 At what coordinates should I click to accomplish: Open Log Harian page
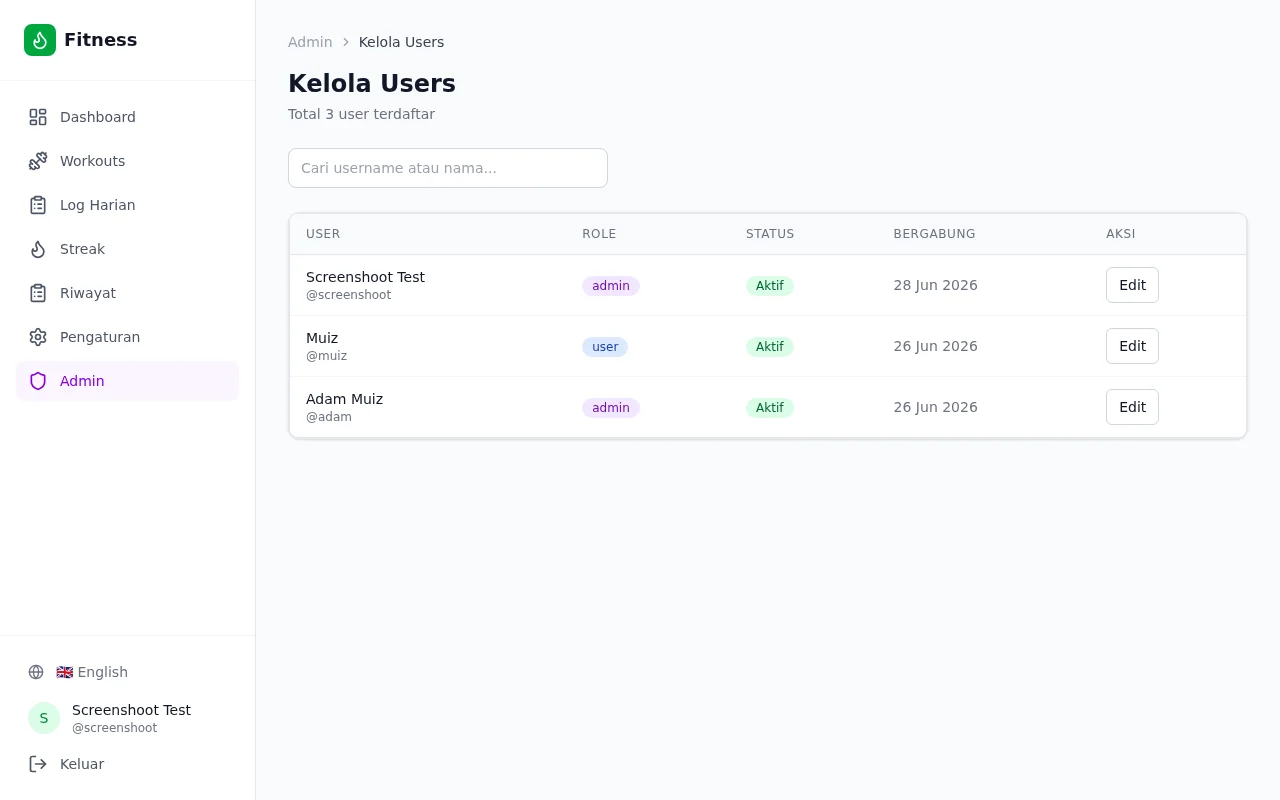pyautogui.click(x=127, y=205)
